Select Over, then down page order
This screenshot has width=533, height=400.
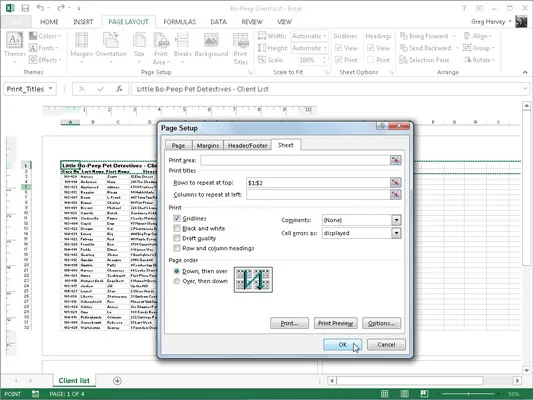coord(176,281)
